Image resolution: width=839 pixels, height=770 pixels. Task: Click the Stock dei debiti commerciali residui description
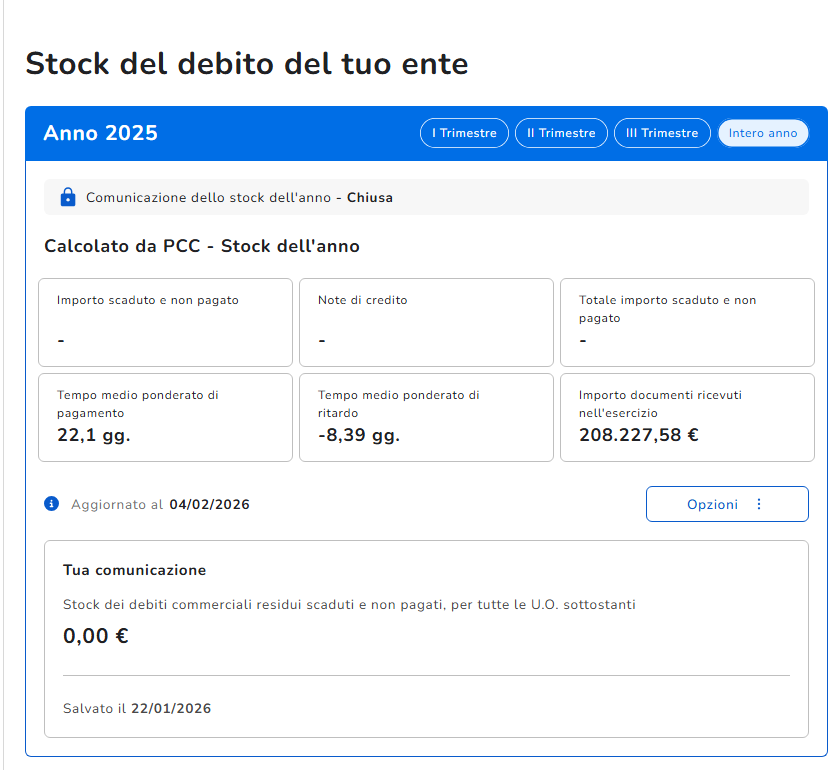click(x=349, y=605)
